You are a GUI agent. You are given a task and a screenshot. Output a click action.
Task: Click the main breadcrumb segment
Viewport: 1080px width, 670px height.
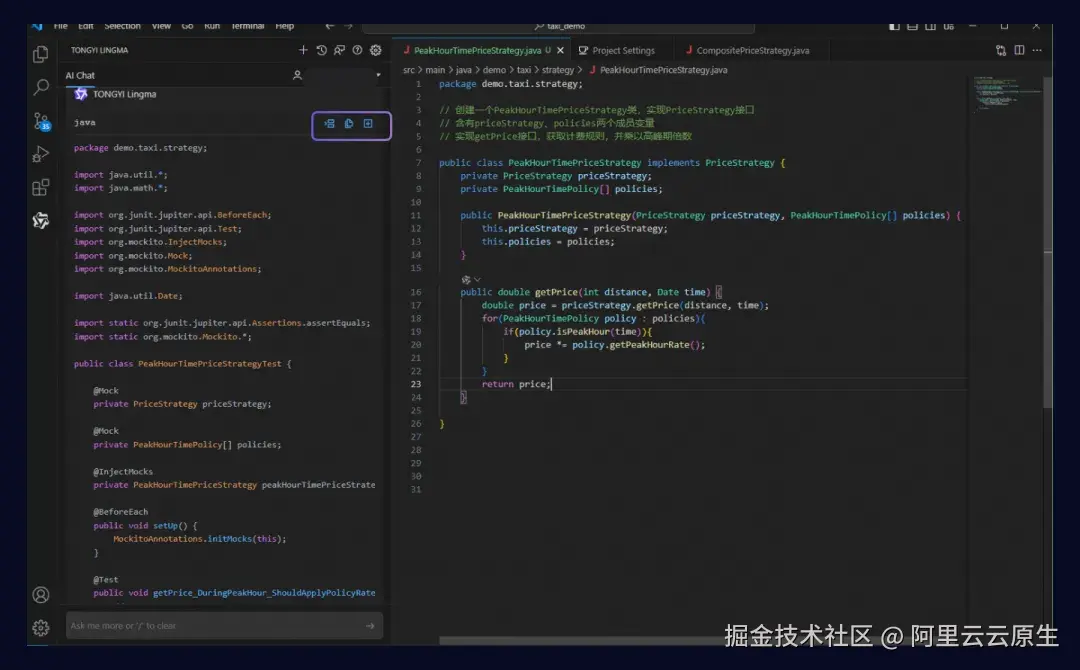[x=435, y=70]
